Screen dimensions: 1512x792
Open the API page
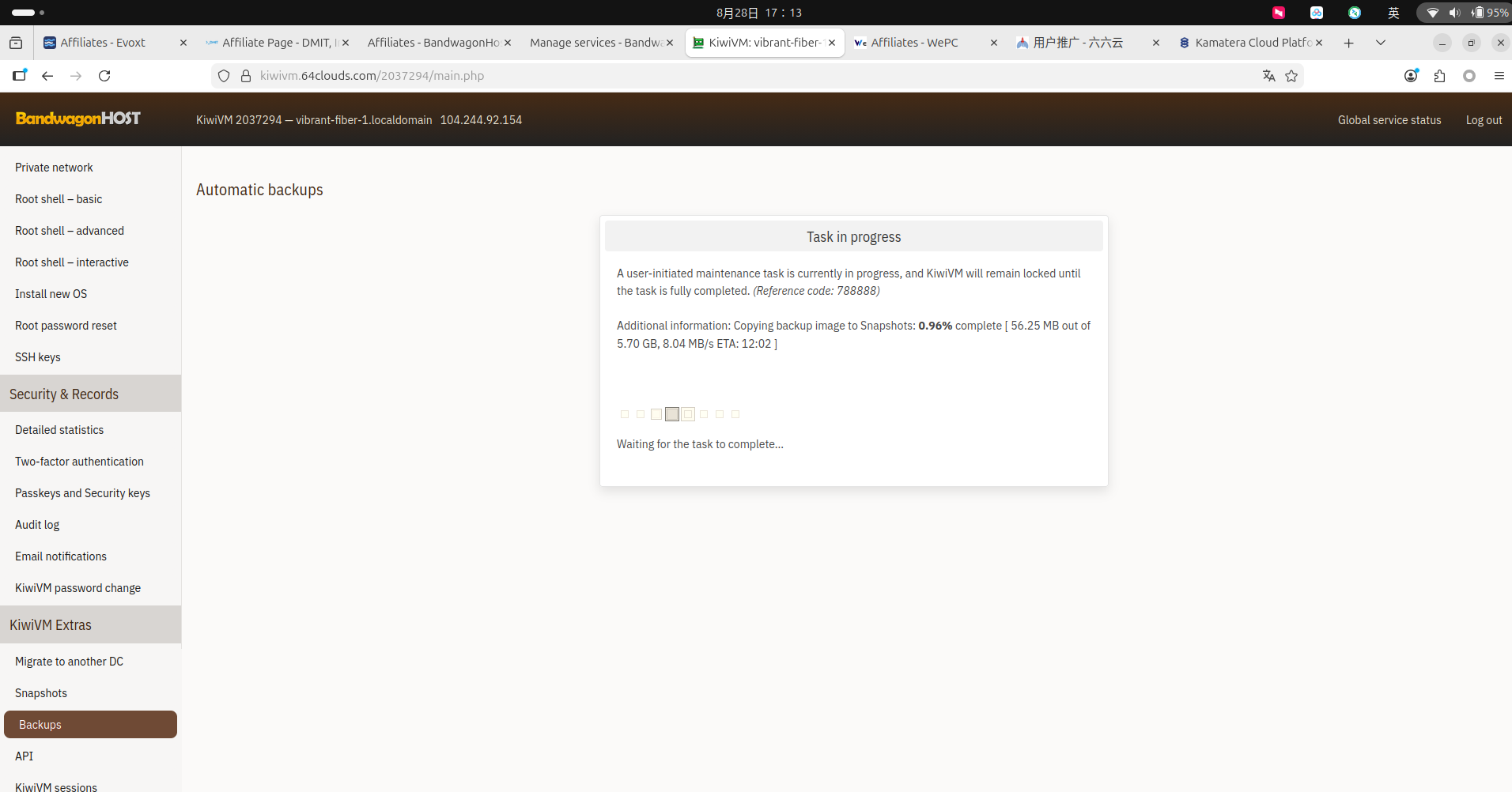(25, 756)
